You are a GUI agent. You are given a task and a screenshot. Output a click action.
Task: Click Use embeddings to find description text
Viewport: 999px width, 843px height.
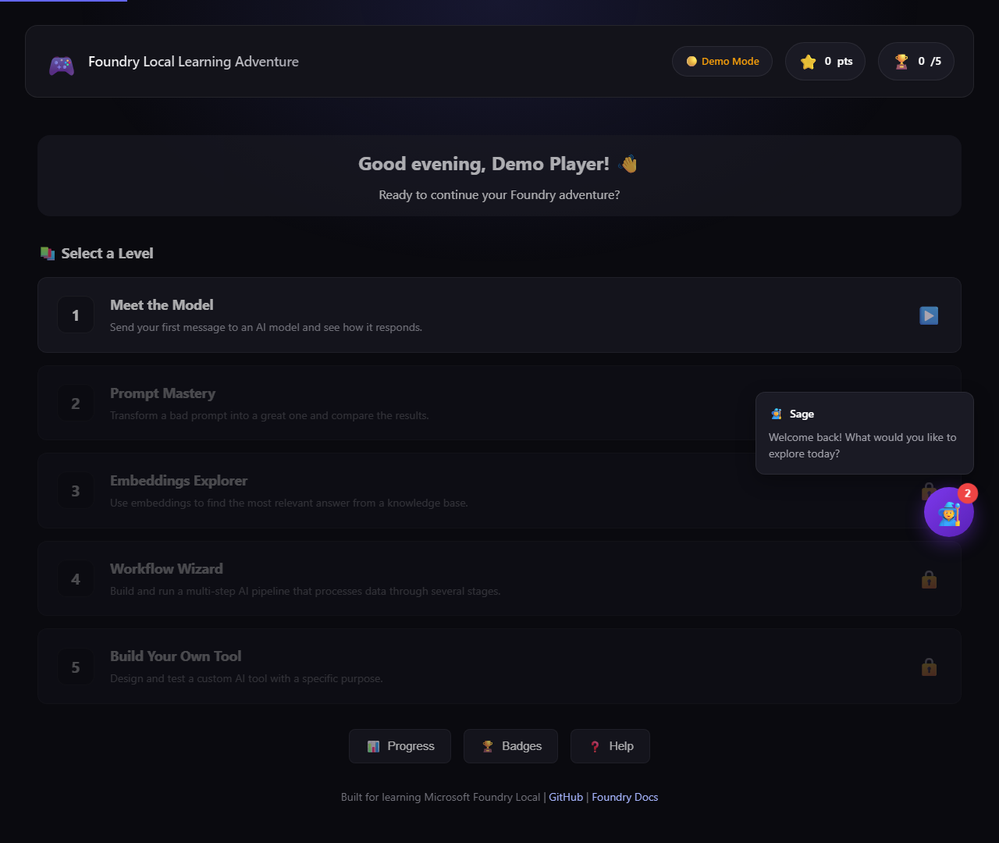pyautogui.click(x=289, y=503)
